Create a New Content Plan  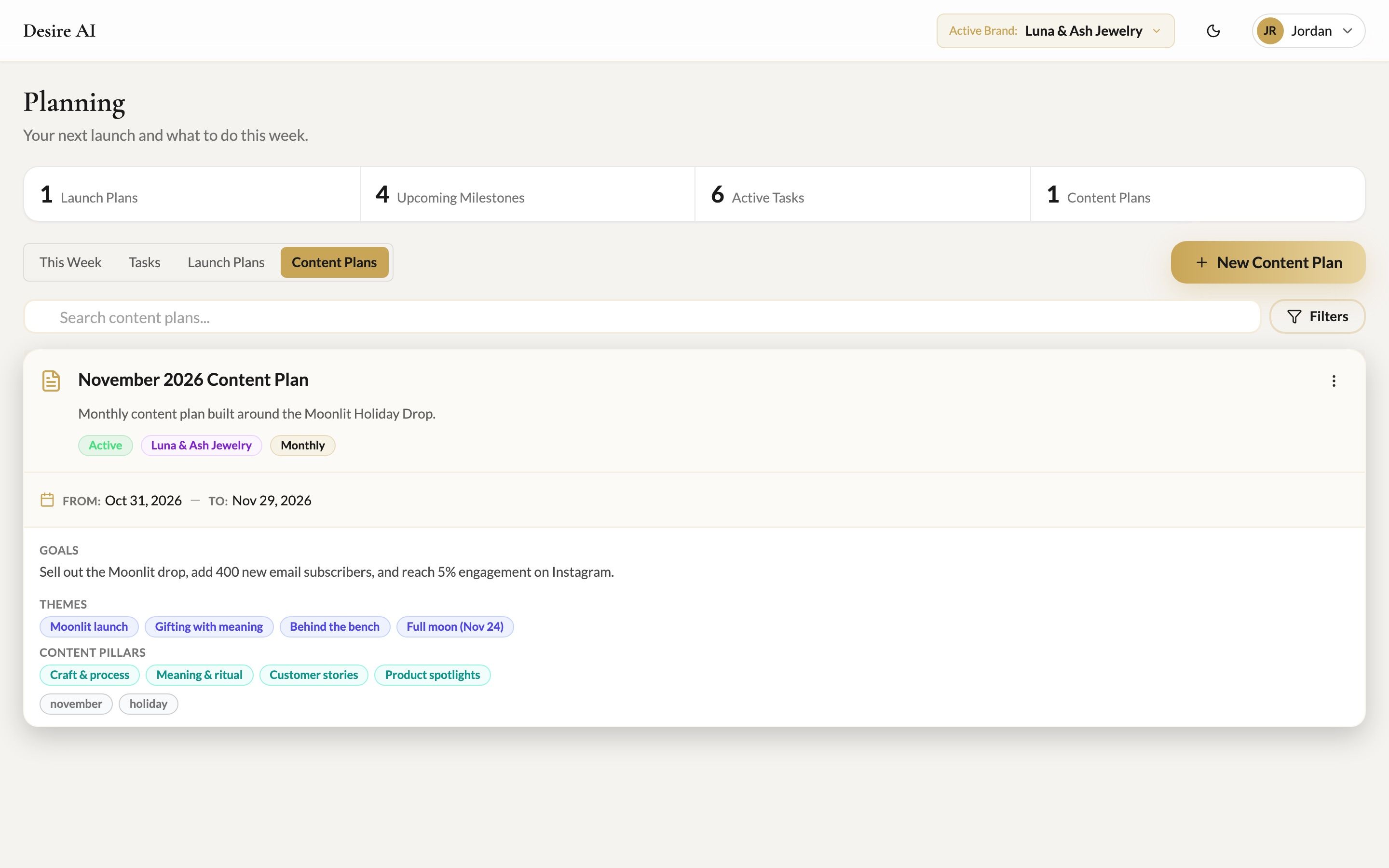pyautogui.click(x=1268, y=262)
